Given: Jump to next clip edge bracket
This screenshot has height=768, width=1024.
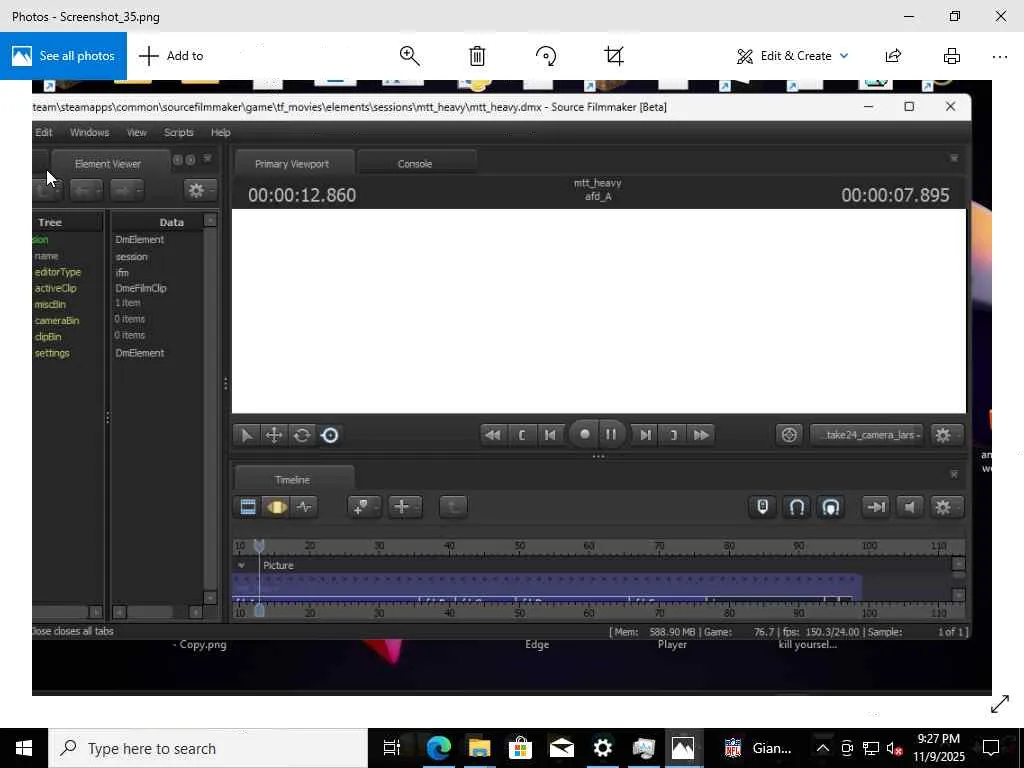Looking at the screenshot, I should (673, 435).
